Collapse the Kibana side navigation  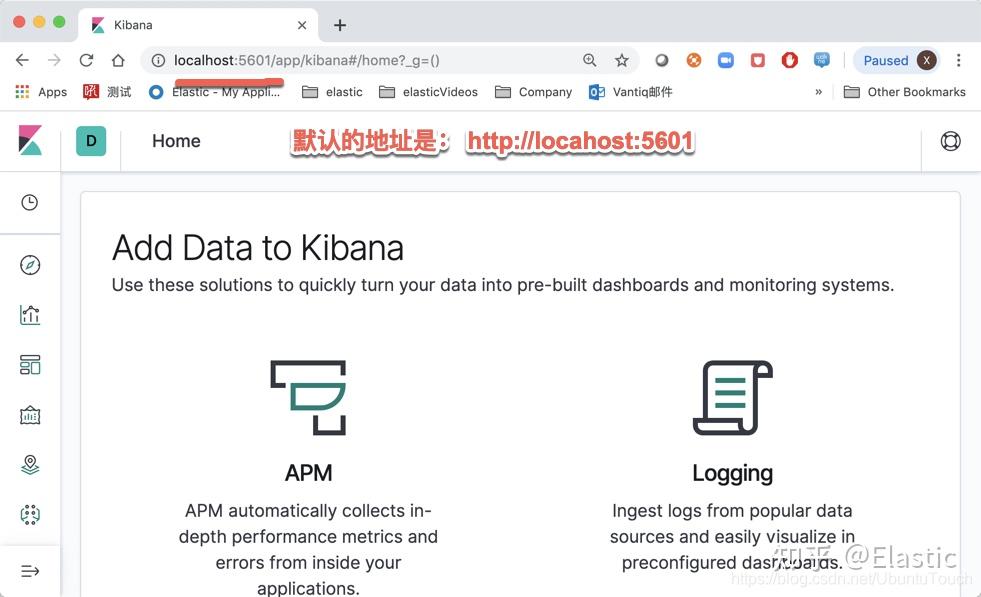coord(30,570)
